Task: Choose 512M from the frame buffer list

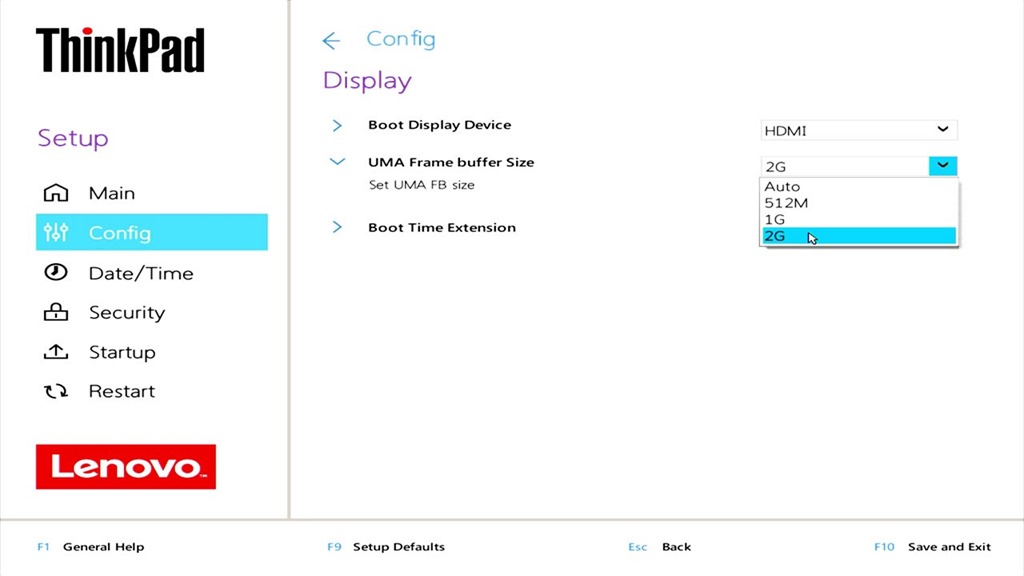Action: coord(859,203)
